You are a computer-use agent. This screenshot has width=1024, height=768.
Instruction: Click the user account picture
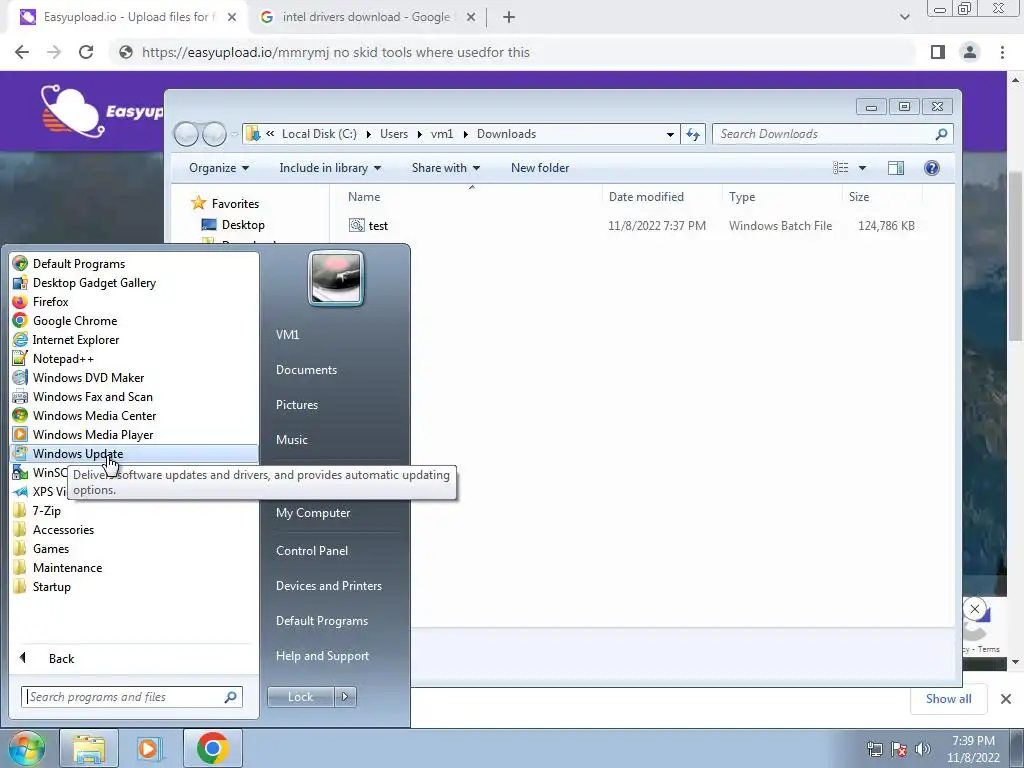pyautogui.click(x=336, y=279)
